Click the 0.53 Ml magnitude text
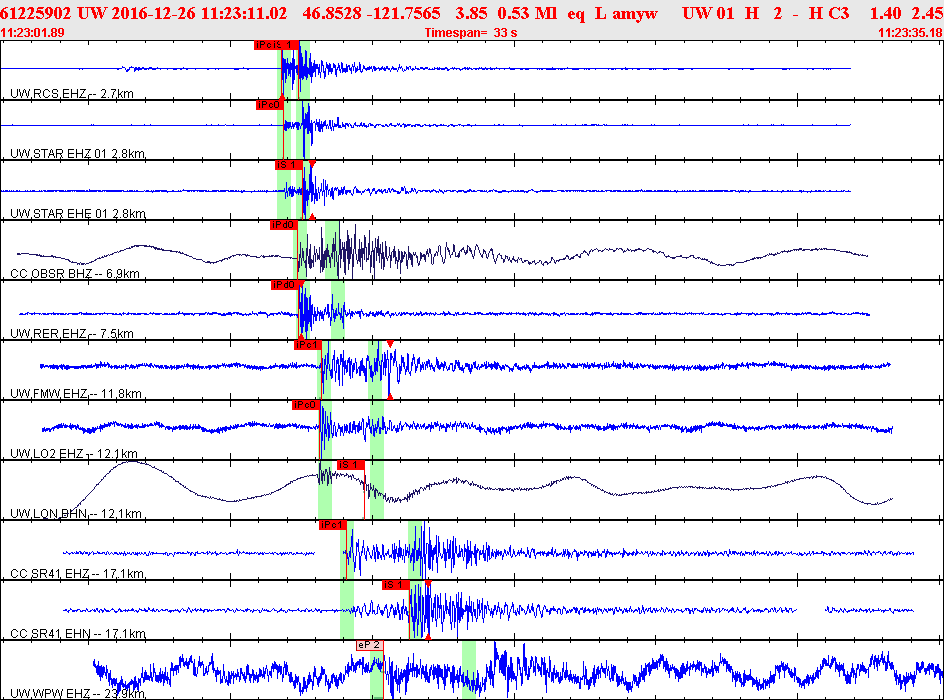The width and height of the screenshot is (944, 700). click(x=527, y=13)
